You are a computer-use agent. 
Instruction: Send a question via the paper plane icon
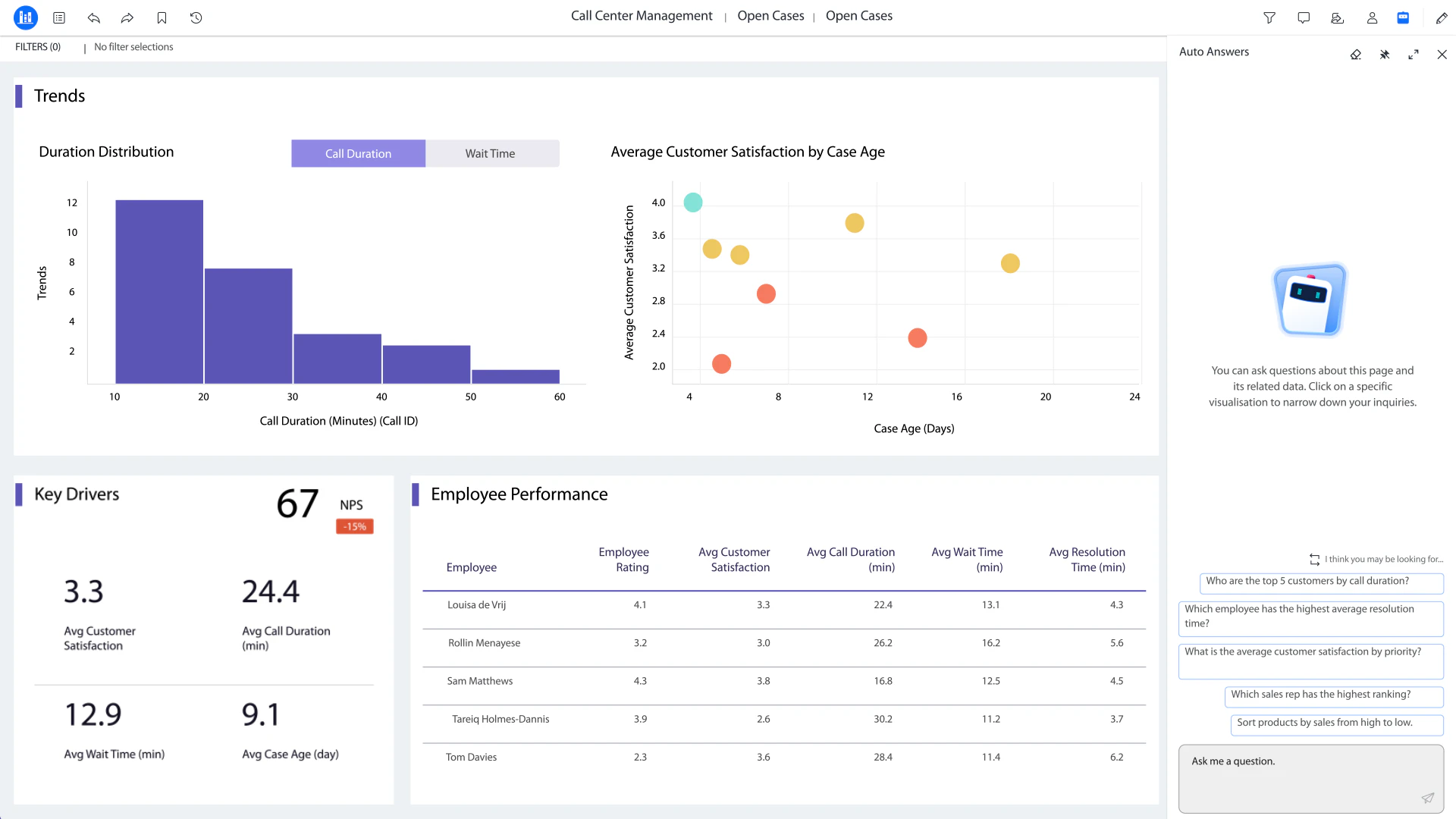(1428, 798)
